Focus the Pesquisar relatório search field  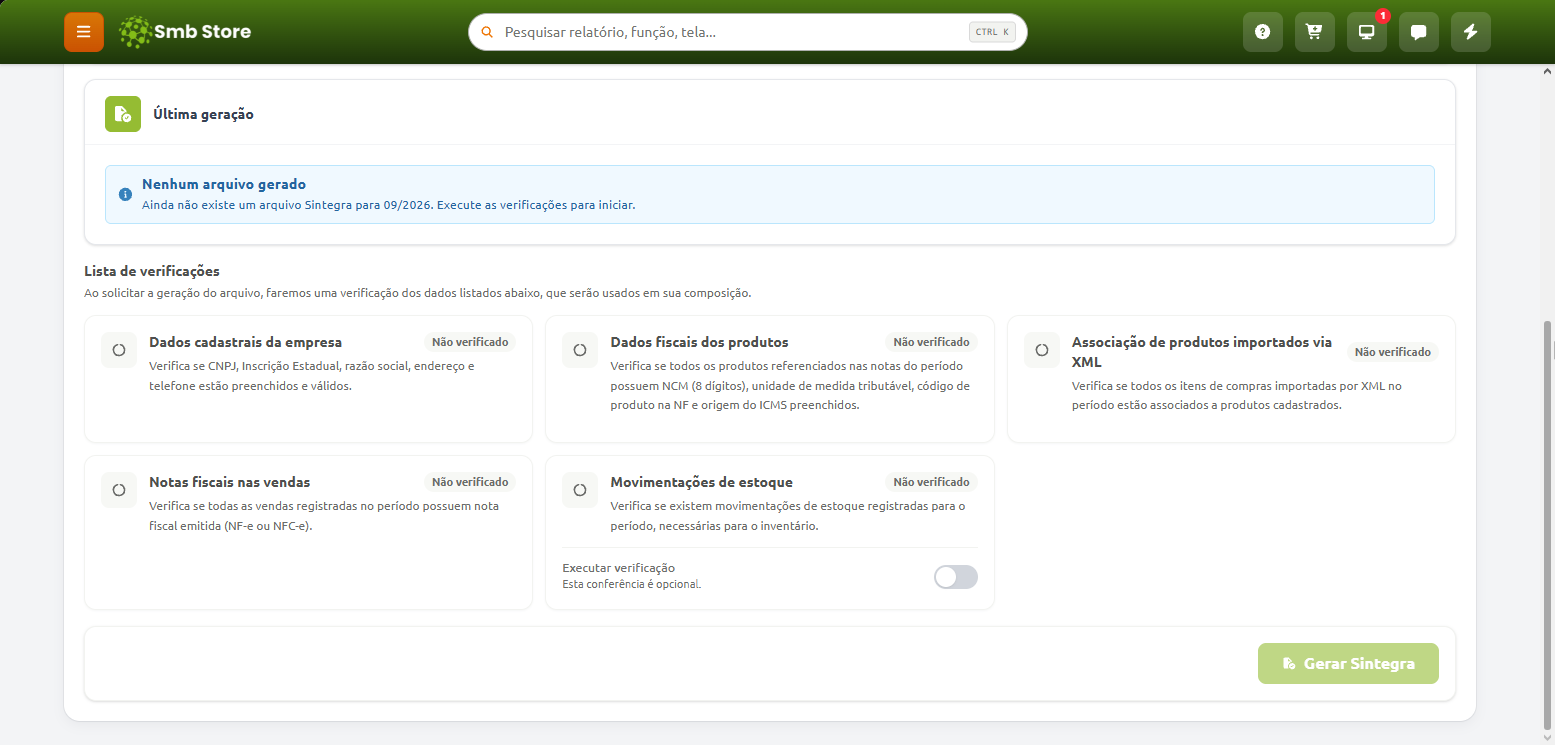pos(748,32)
